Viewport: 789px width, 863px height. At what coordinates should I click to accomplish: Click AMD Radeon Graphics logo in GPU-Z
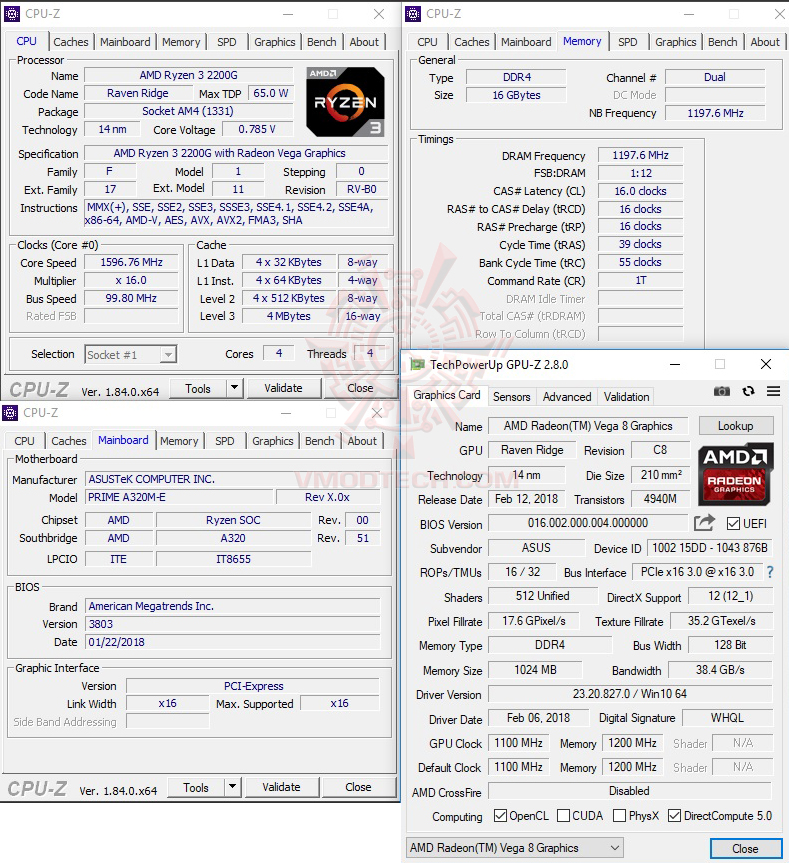coord(736,474)
